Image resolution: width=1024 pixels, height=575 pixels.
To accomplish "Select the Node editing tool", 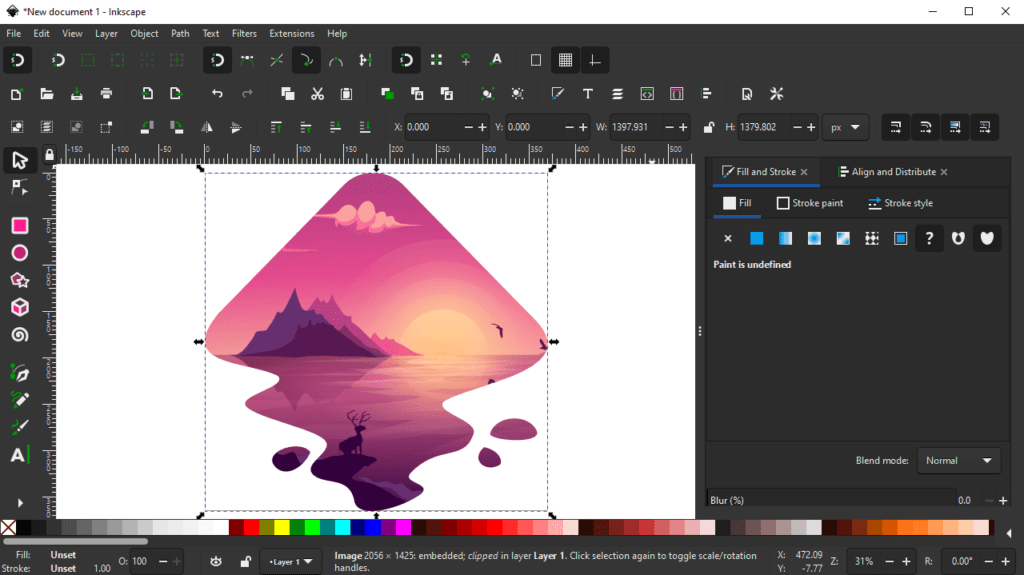I will (x=20, y=188).
